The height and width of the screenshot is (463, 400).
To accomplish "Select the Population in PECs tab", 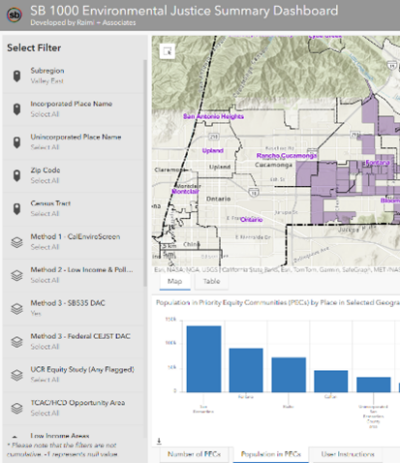I will point(271,454).
